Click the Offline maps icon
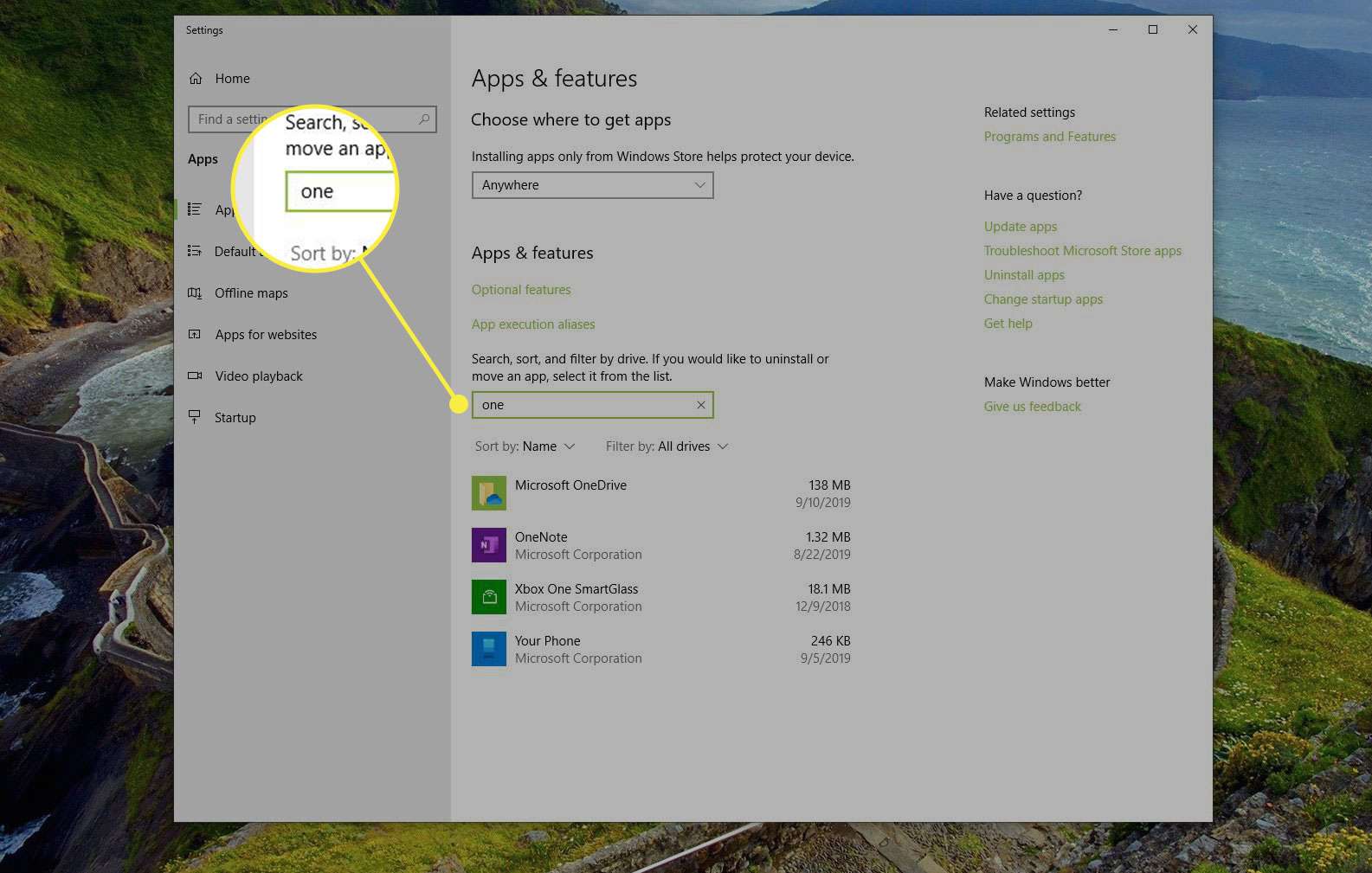1372x873 pixels. pyautogui.click(x=195, y=293)
